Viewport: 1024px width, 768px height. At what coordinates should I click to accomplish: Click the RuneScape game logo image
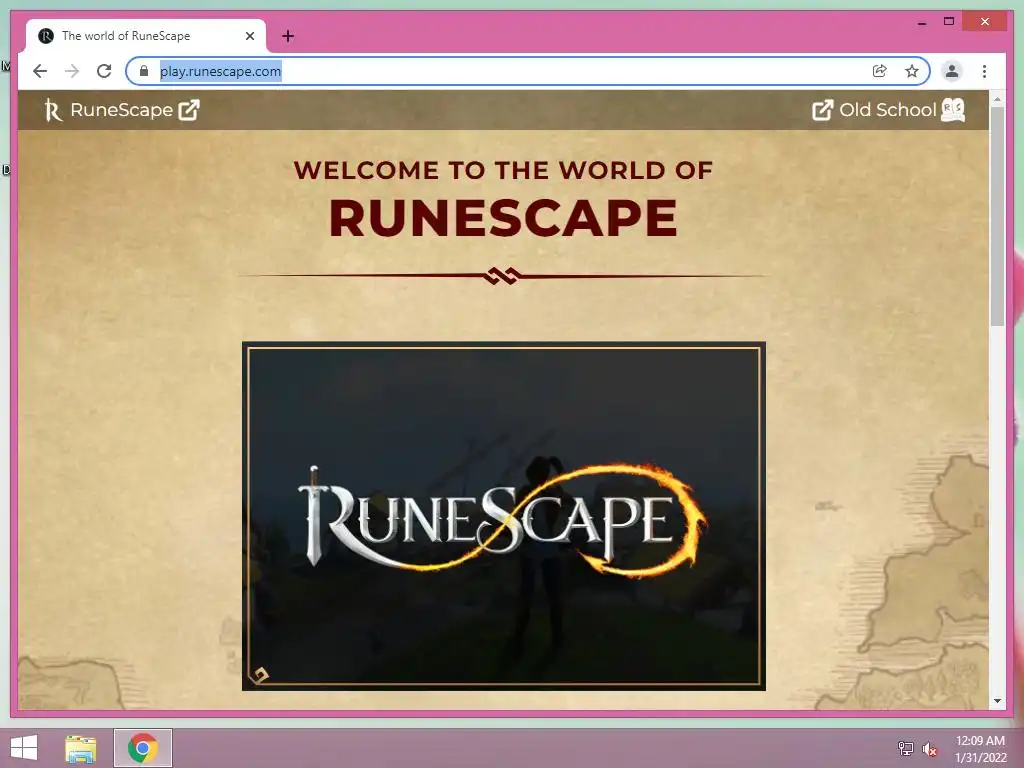point(504,516)
